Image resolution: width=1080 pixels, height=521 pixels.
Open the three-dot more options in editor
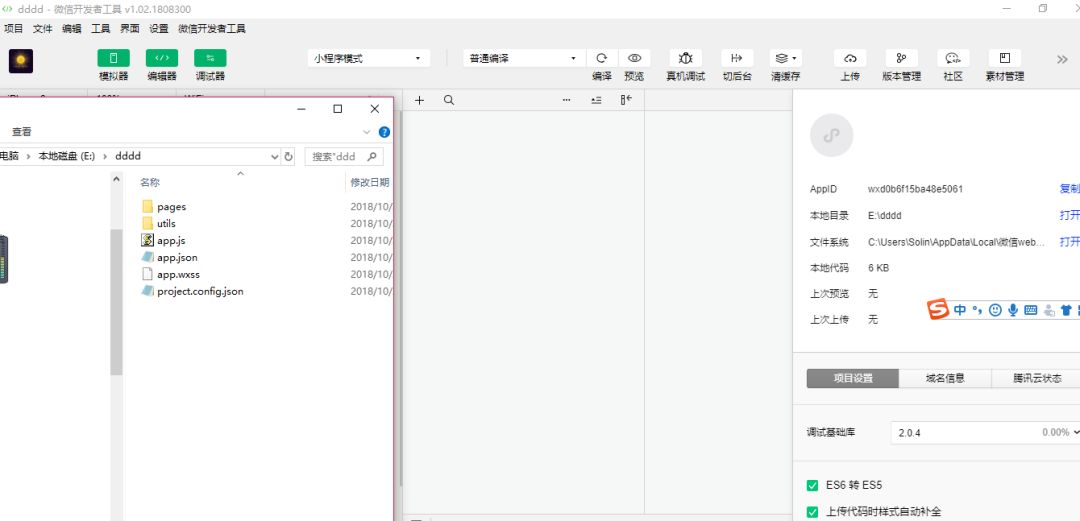point(566,100)
